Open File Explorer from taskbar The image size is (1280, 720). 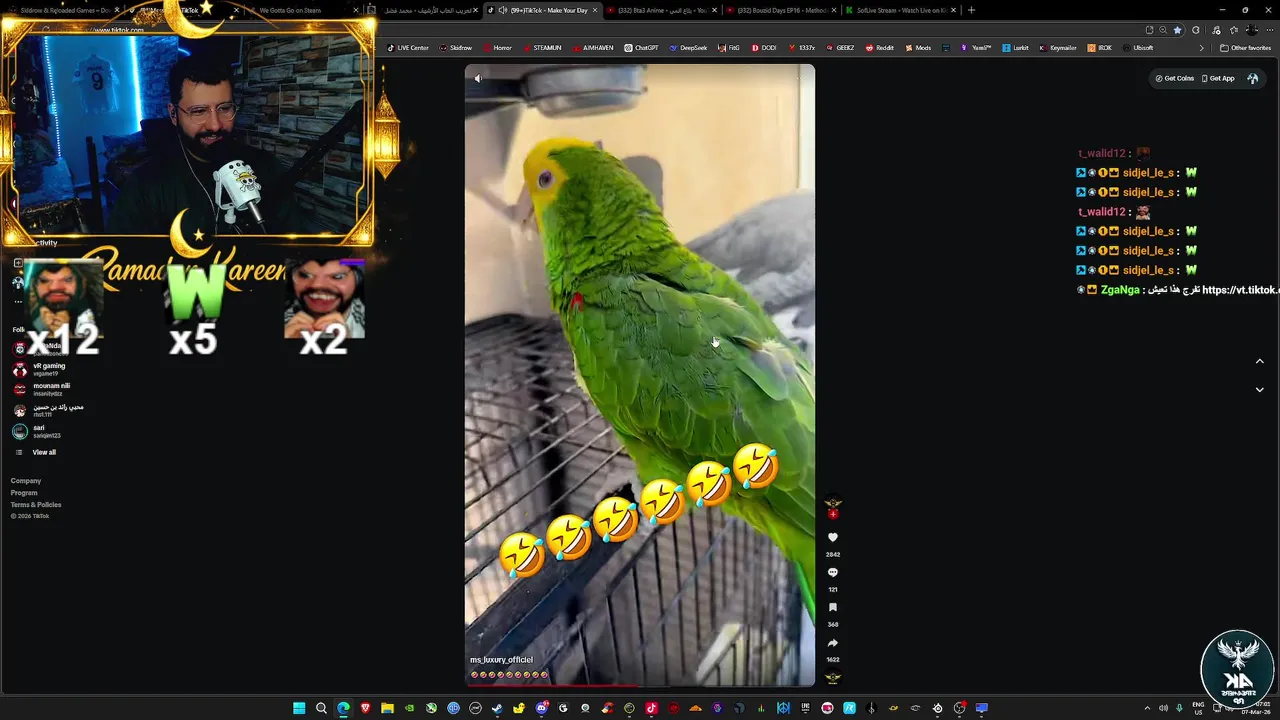[x=387, y=708]
